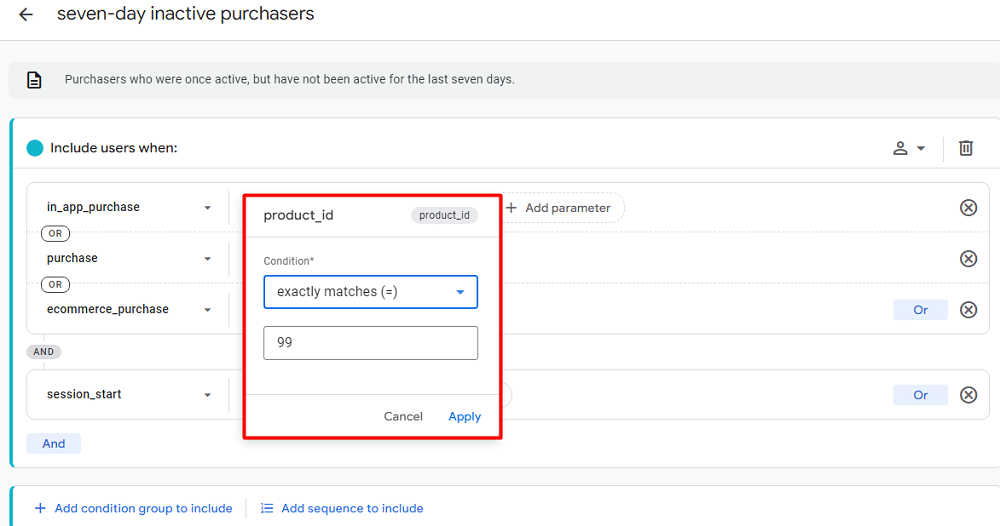Viewport: 1000px width, 526px height.
Task: Remove the purchase condition row
Action: pos(968,259)
